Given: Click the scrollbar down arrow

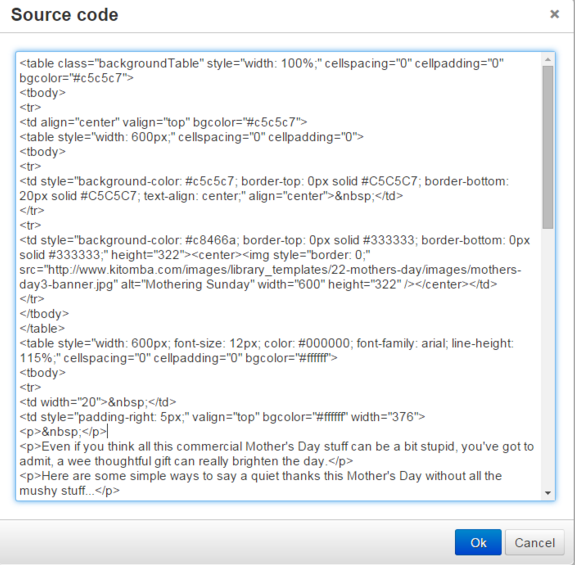Looking at the screenshot, I should (x=548, y=493).
